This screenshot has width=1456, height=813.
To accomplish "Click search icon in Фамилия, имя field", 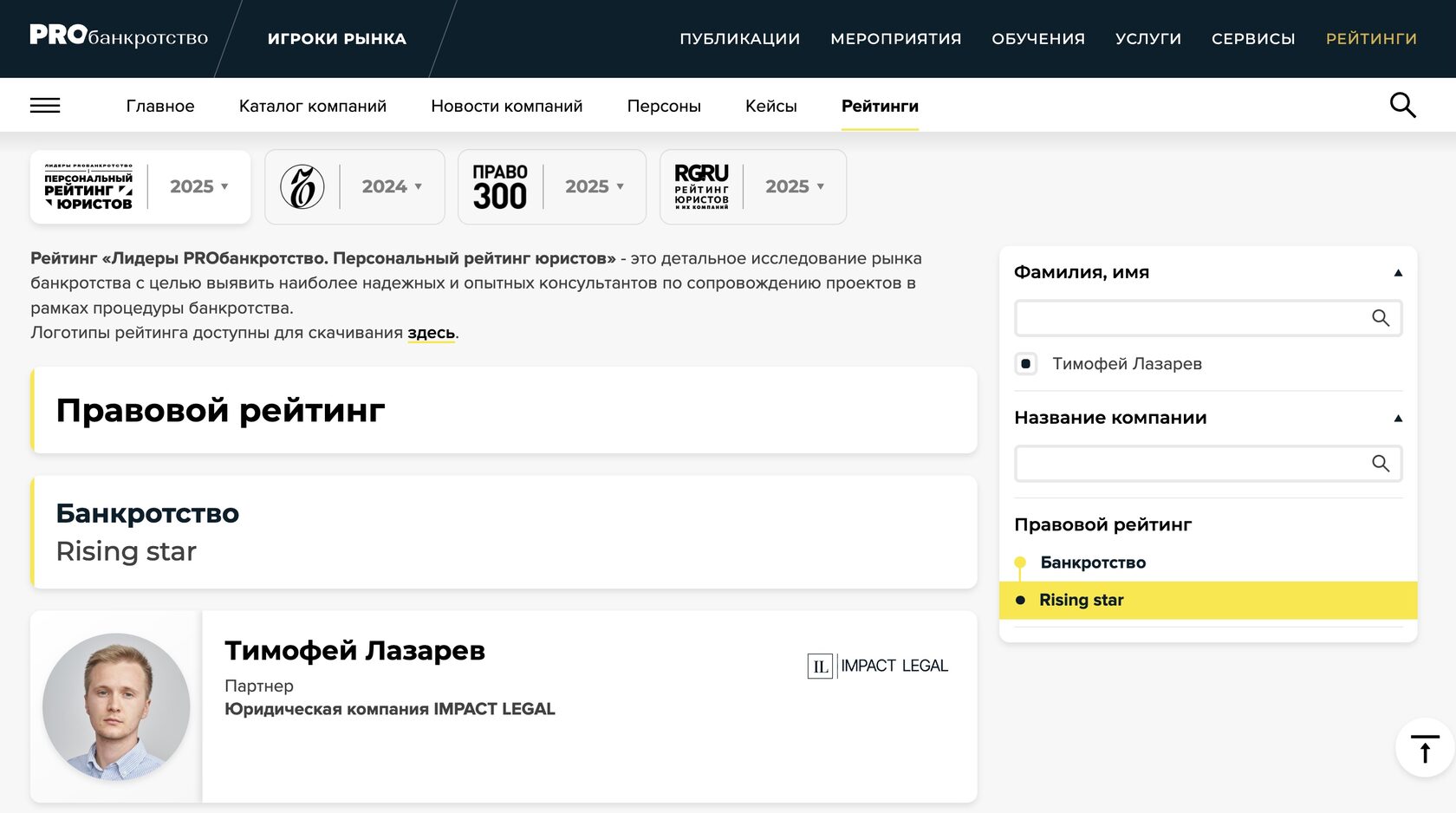I will 1381,318.
